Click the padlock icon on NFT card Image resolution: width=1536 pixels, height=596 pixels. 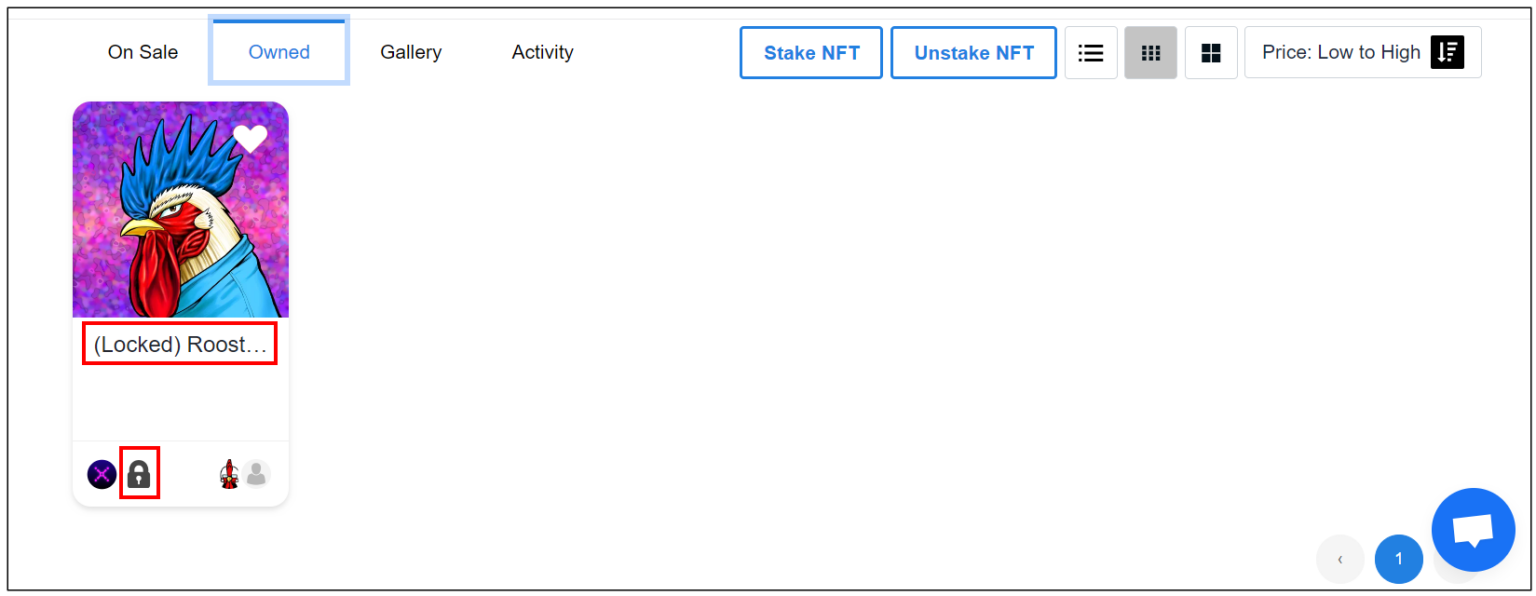(x=139, y=474)
